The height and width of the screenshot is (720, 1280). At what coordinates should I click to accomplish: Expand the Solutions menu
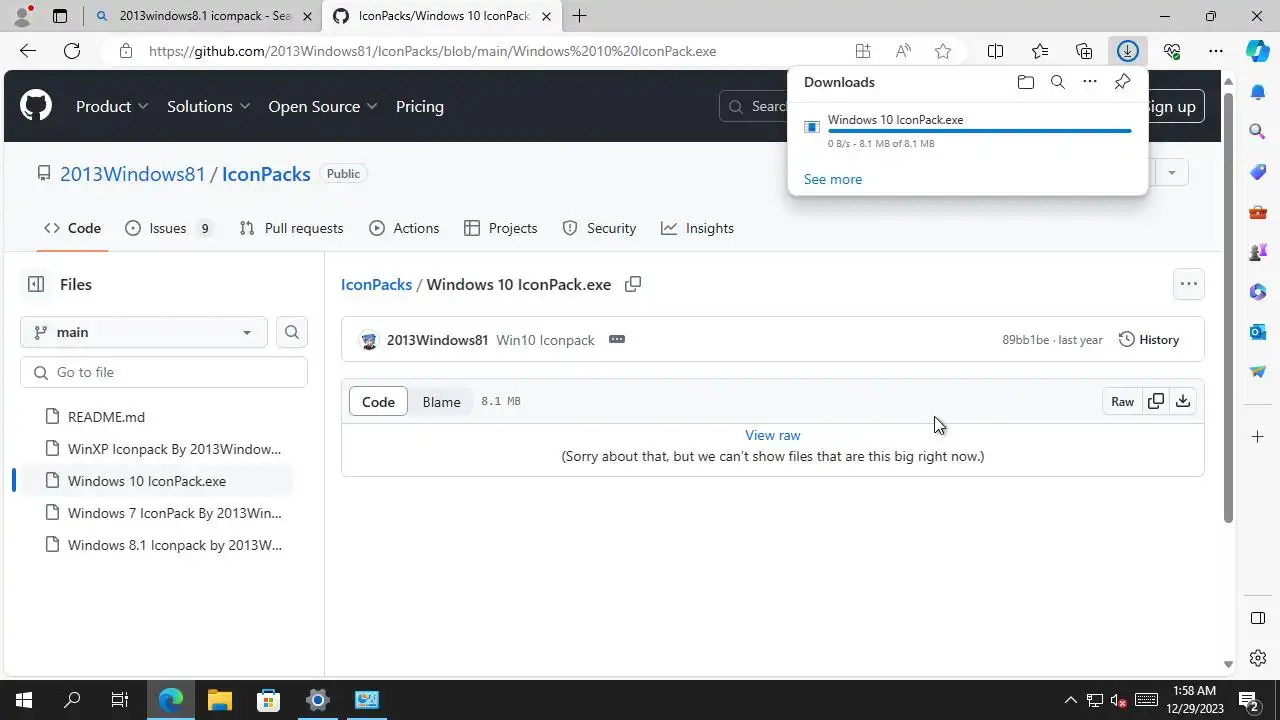208,106
